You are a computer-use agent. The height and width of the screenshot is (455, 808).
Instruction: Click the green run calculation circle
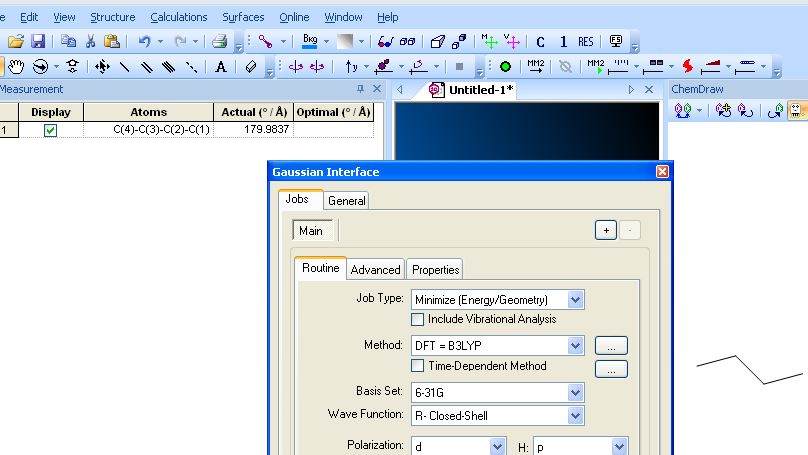[x=506, y=66]
